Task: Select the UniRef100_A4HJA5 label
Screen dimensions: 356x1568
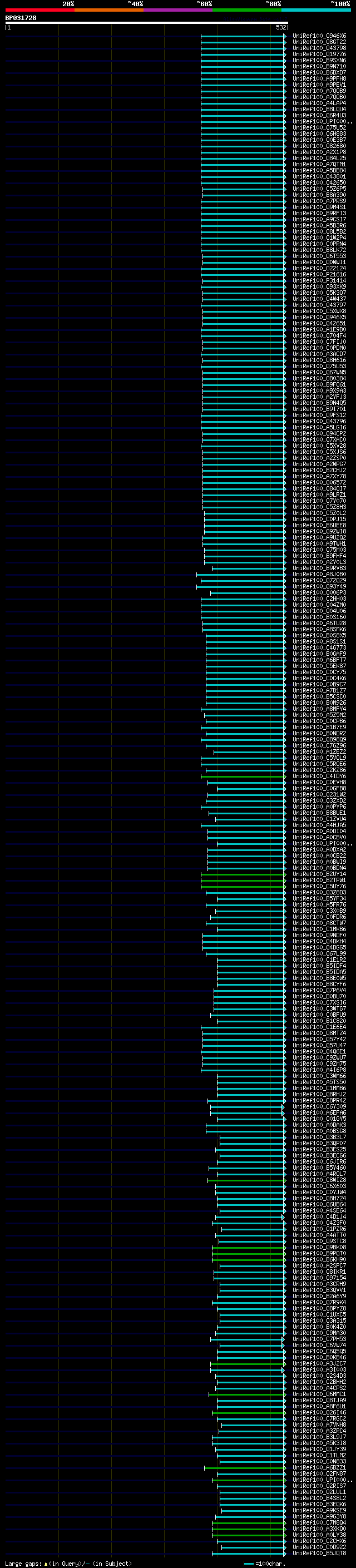Action: [319, 825]
